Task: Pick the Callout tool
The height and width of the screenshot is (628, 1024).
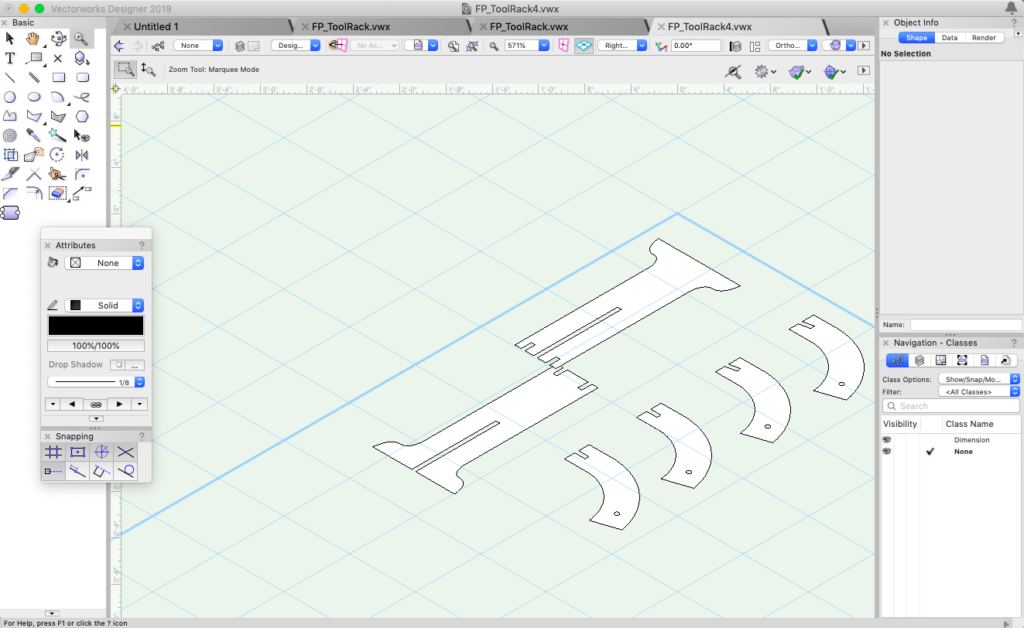Action: 34,58
